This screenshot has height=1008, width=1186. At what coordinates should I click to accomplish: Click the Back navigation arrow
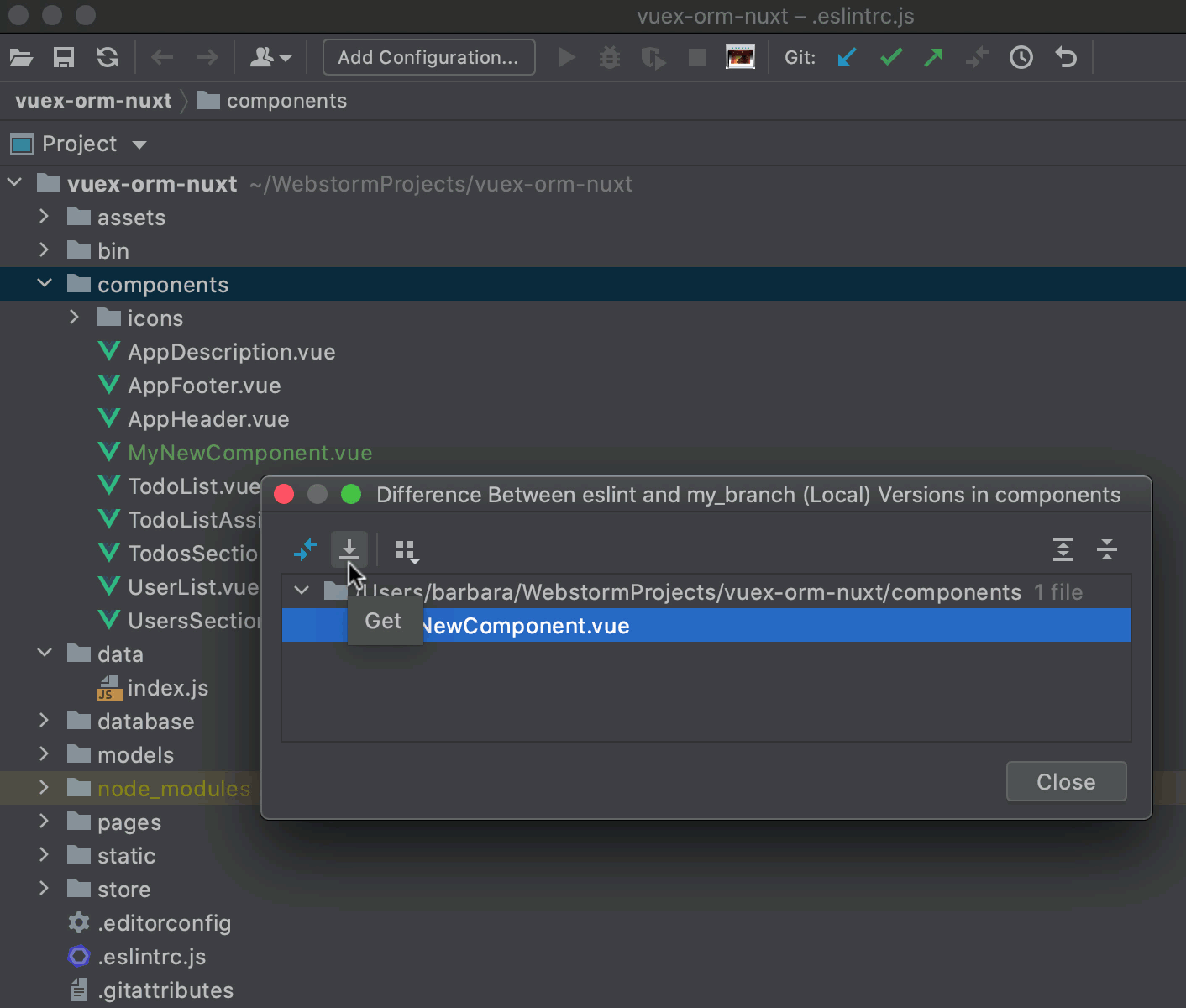point(162,57)
